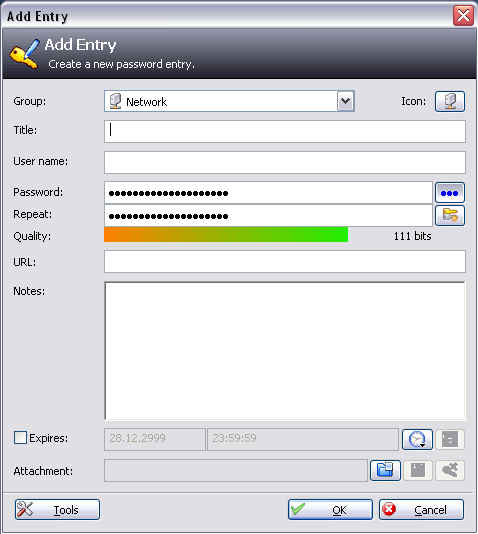478x534 pixels.
Task: Expand the Group dropdown arrow
Action: [346, 101]
